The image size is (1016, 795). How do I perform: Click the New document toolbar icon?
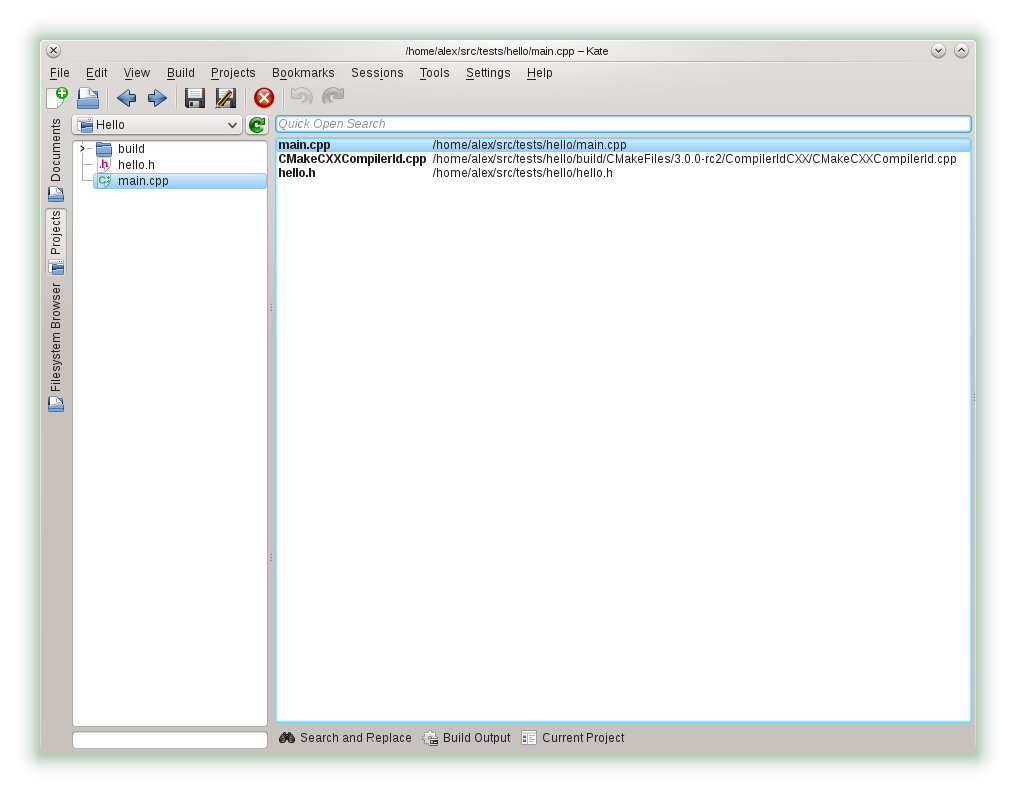coord(57,97)
